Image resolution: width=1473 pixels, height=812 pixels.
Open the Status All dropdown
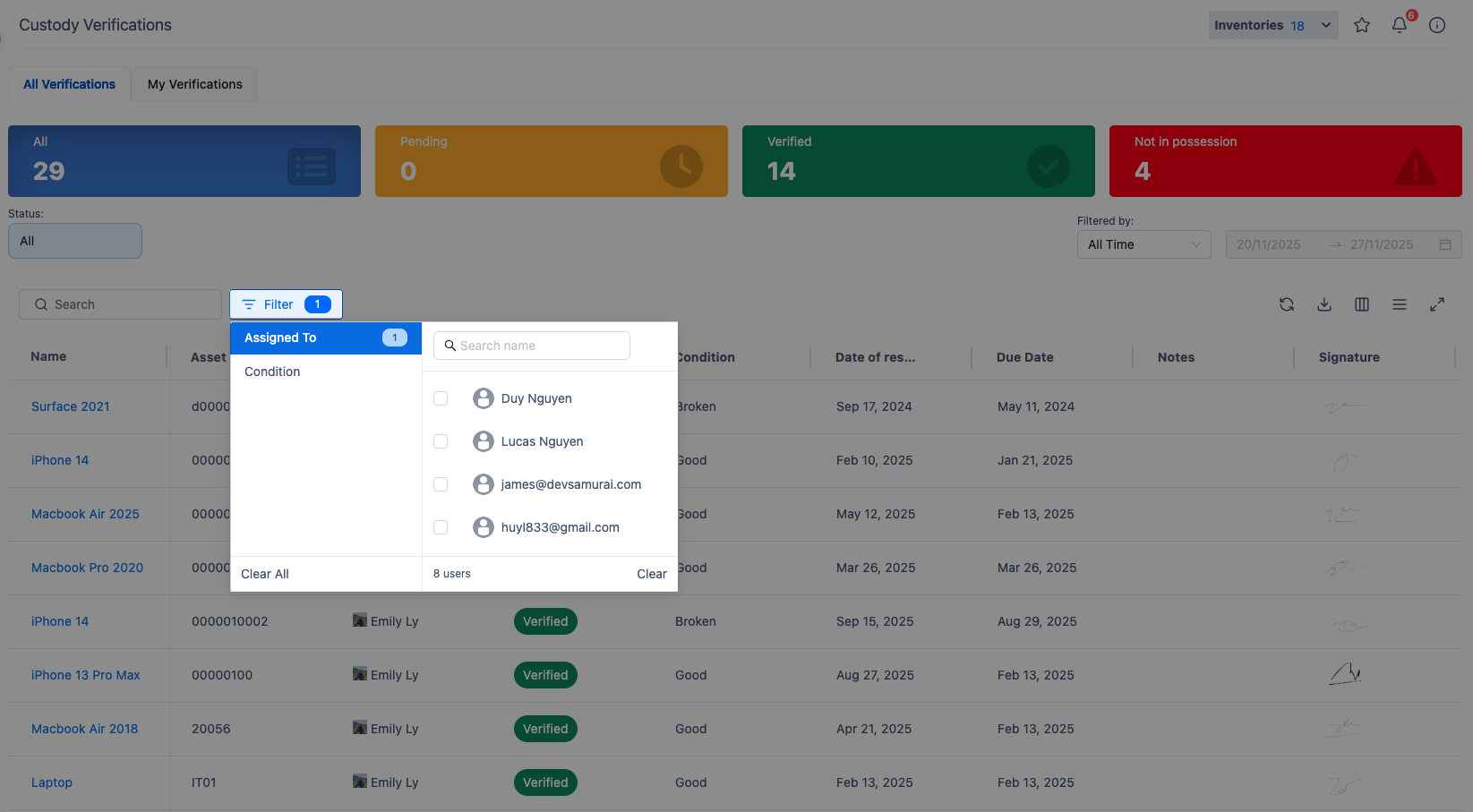point(75,241)
